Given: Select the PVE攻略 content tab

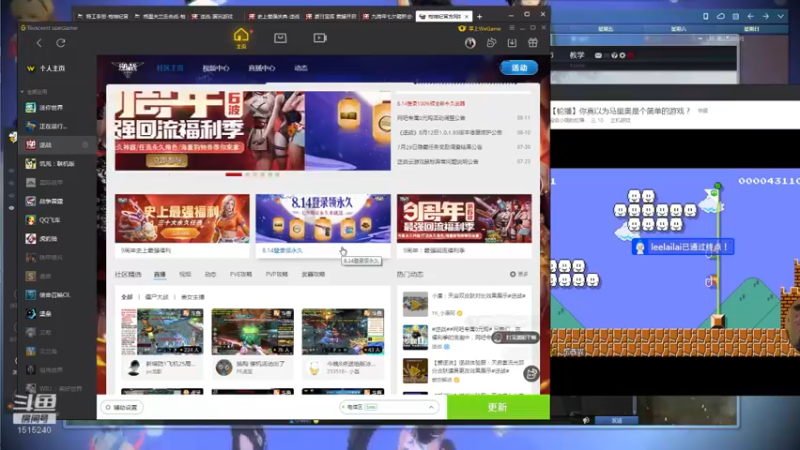Looking at the screenshot, I should [241, 274].
